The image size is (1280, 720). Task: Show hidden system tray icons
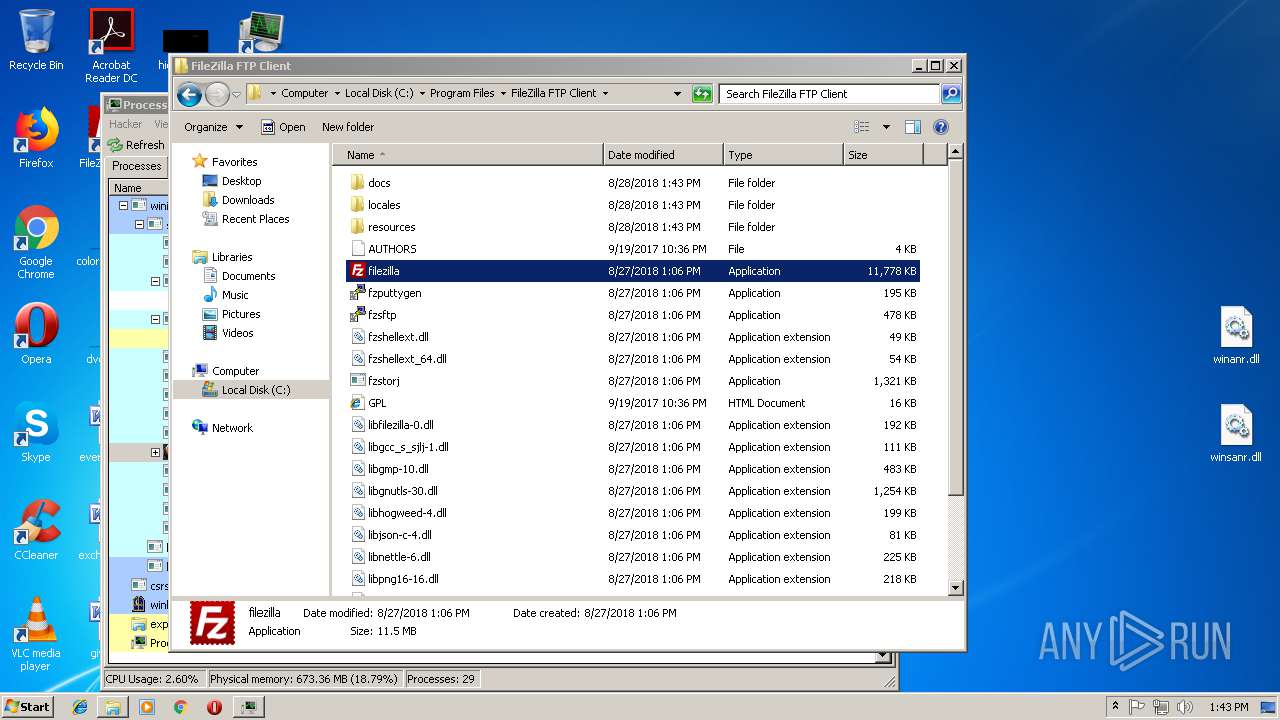click(1115, 706)
